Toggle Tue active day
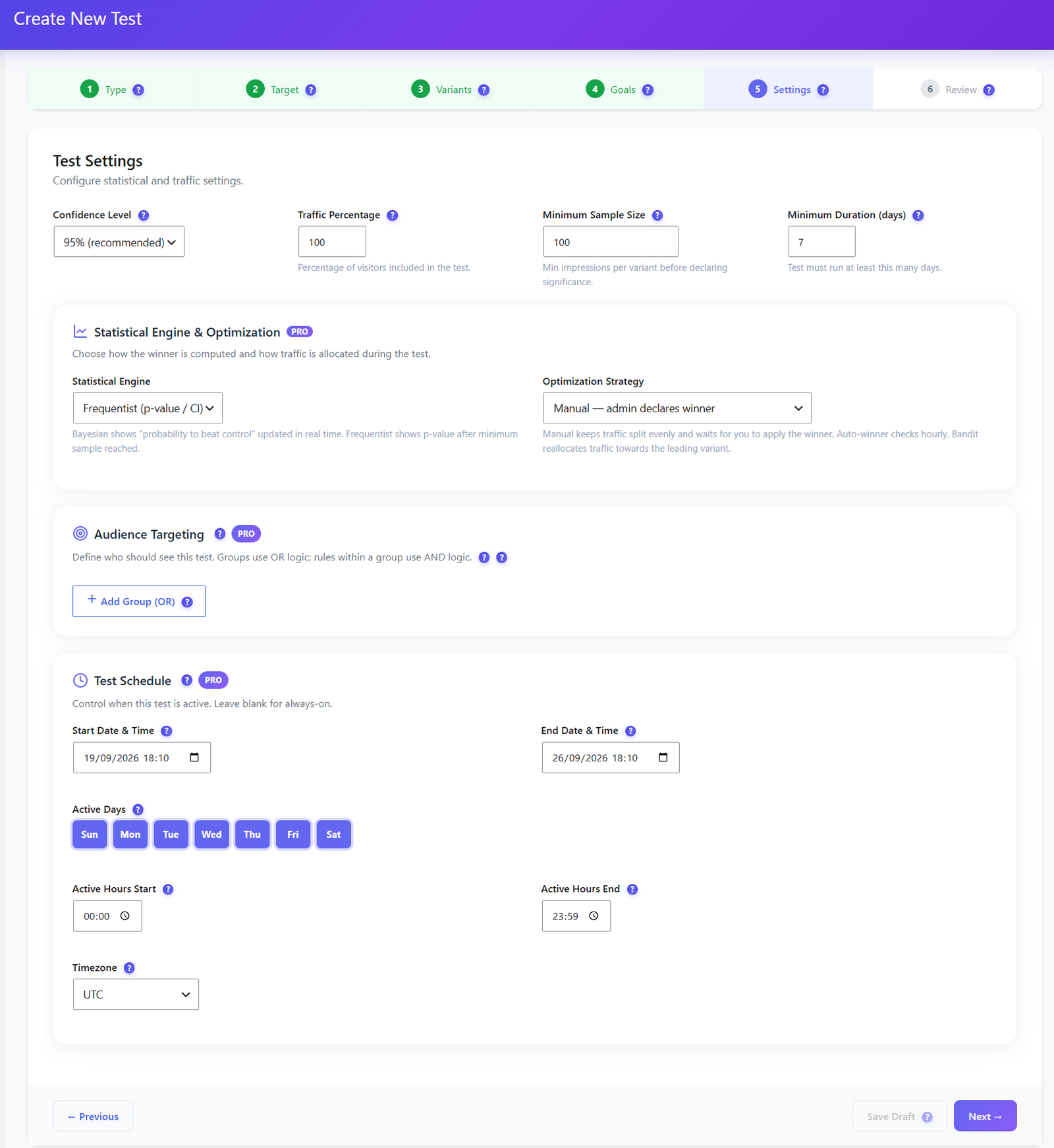 [171, 834]
